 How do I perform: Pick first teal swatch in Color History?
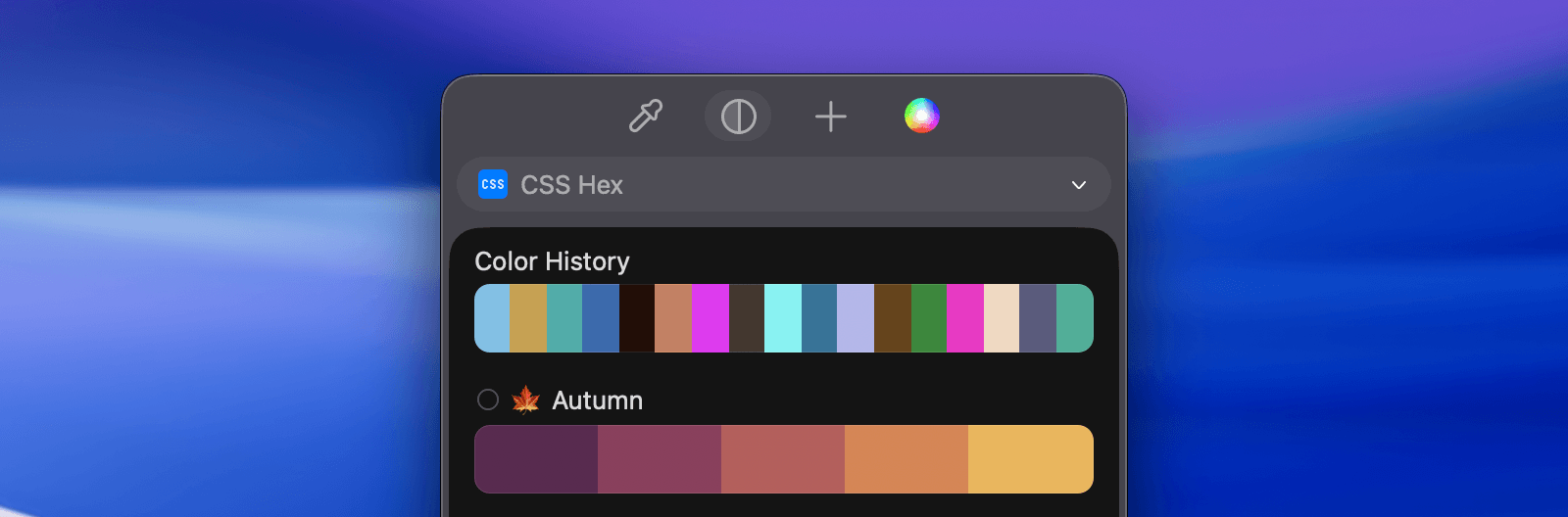[x=564, y=318]
